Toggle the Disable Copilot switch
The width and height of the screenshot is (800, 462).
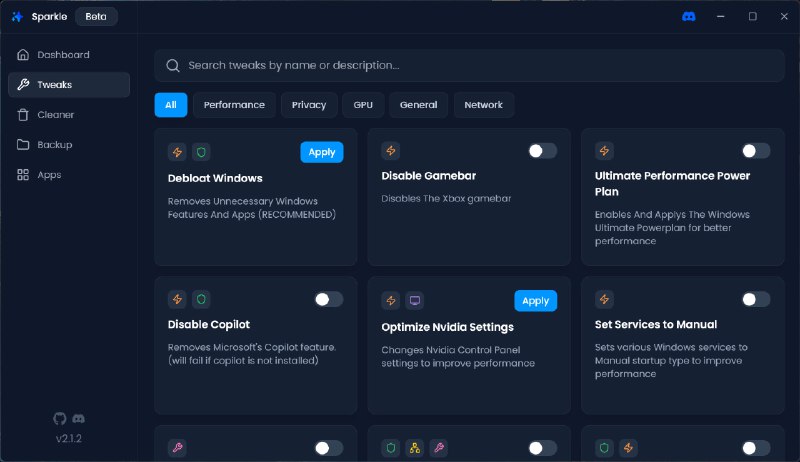[328, 299]
